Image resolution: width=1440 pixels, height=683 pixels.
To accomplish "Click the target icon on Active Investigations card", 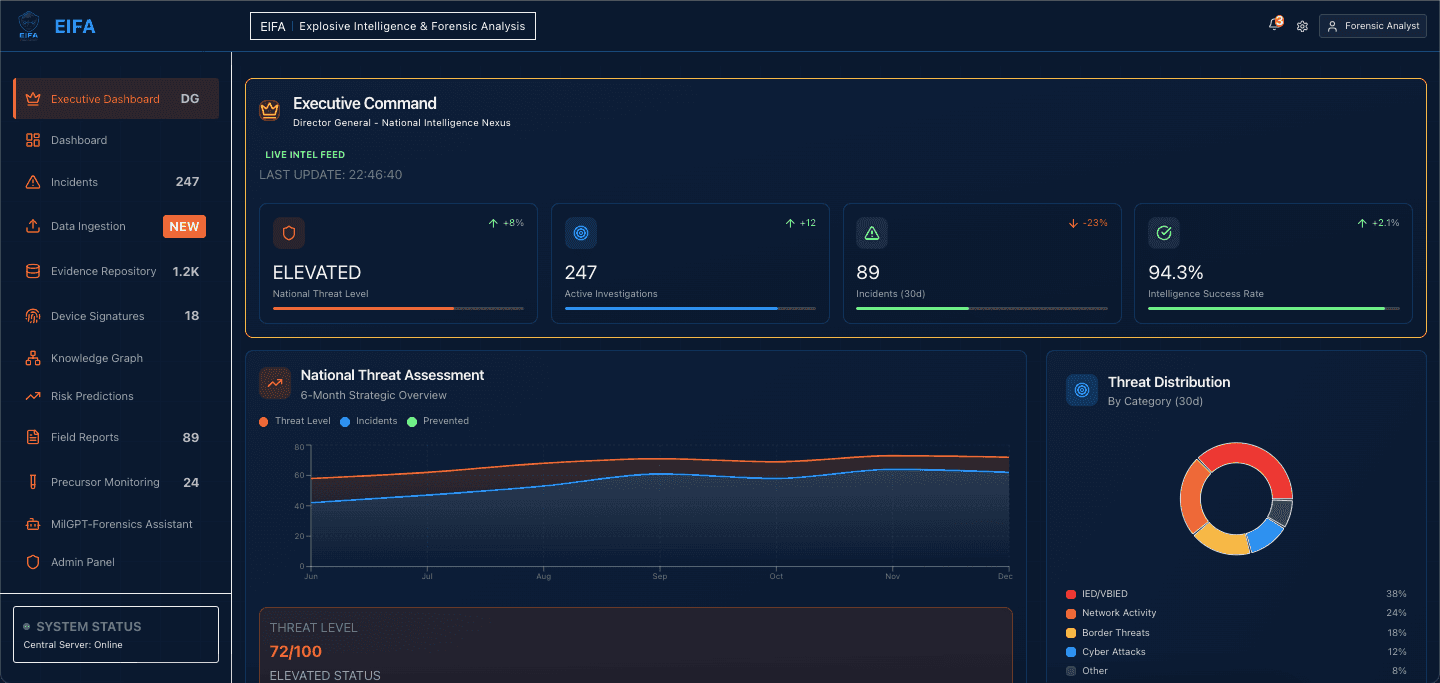I will [581, 233].
